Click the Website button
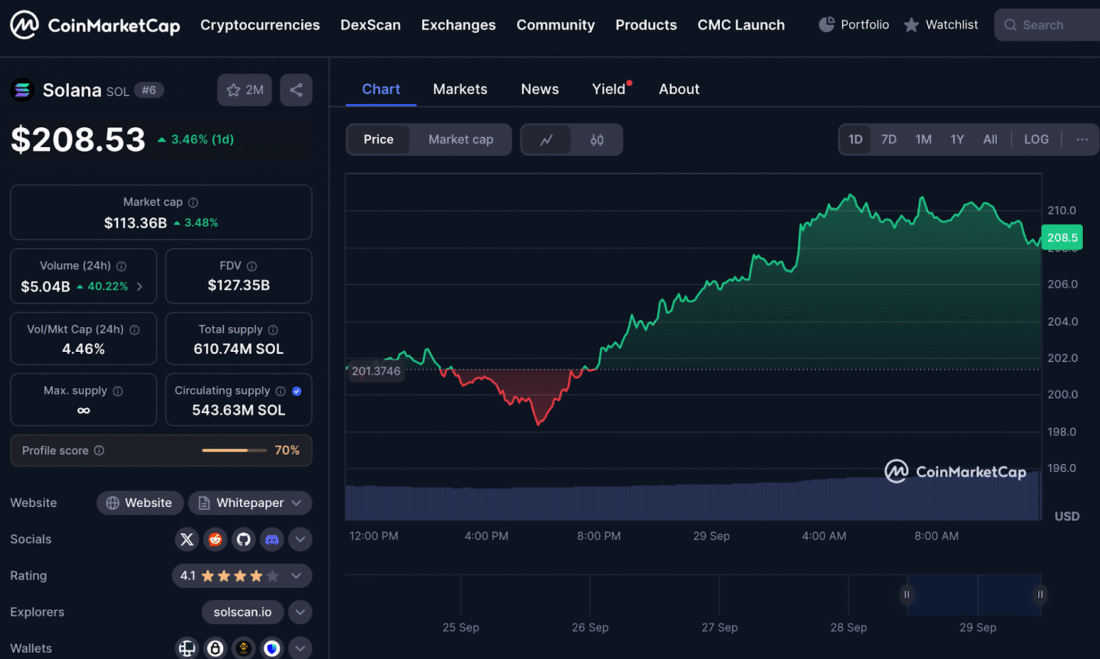The height and width of the screenshot is (659, 1100). tap(139, 503)
